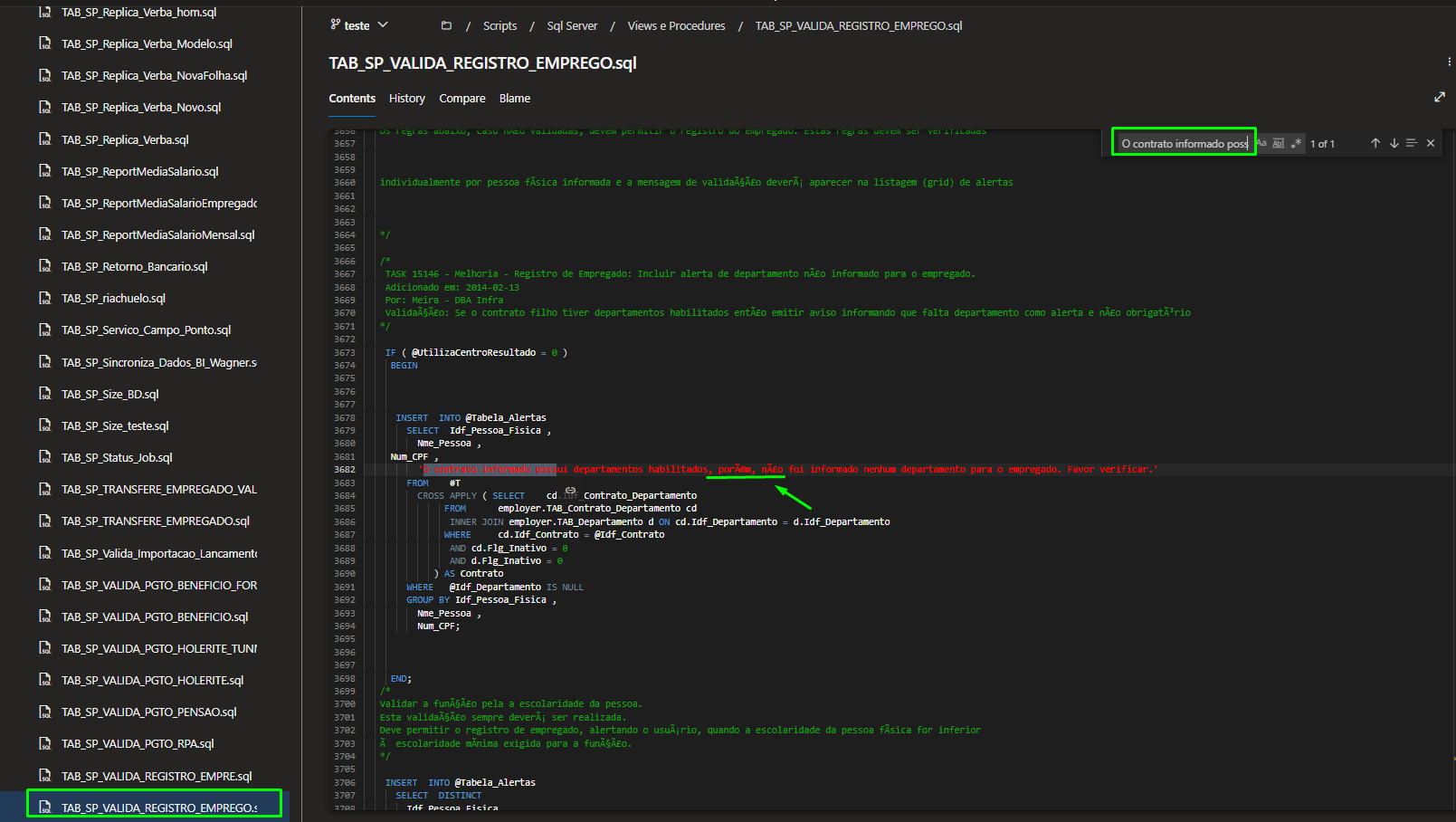Switch to the History tab

[406, 98]
